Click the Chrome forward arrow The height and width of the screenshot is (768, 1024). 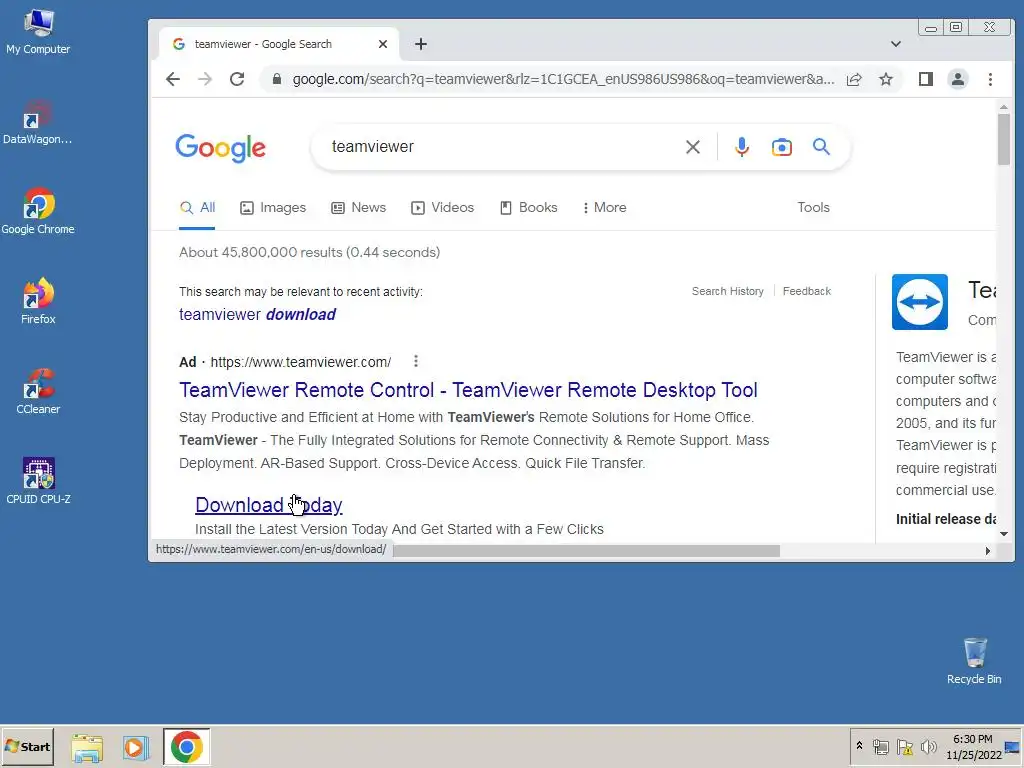click(x=205, y=79)
